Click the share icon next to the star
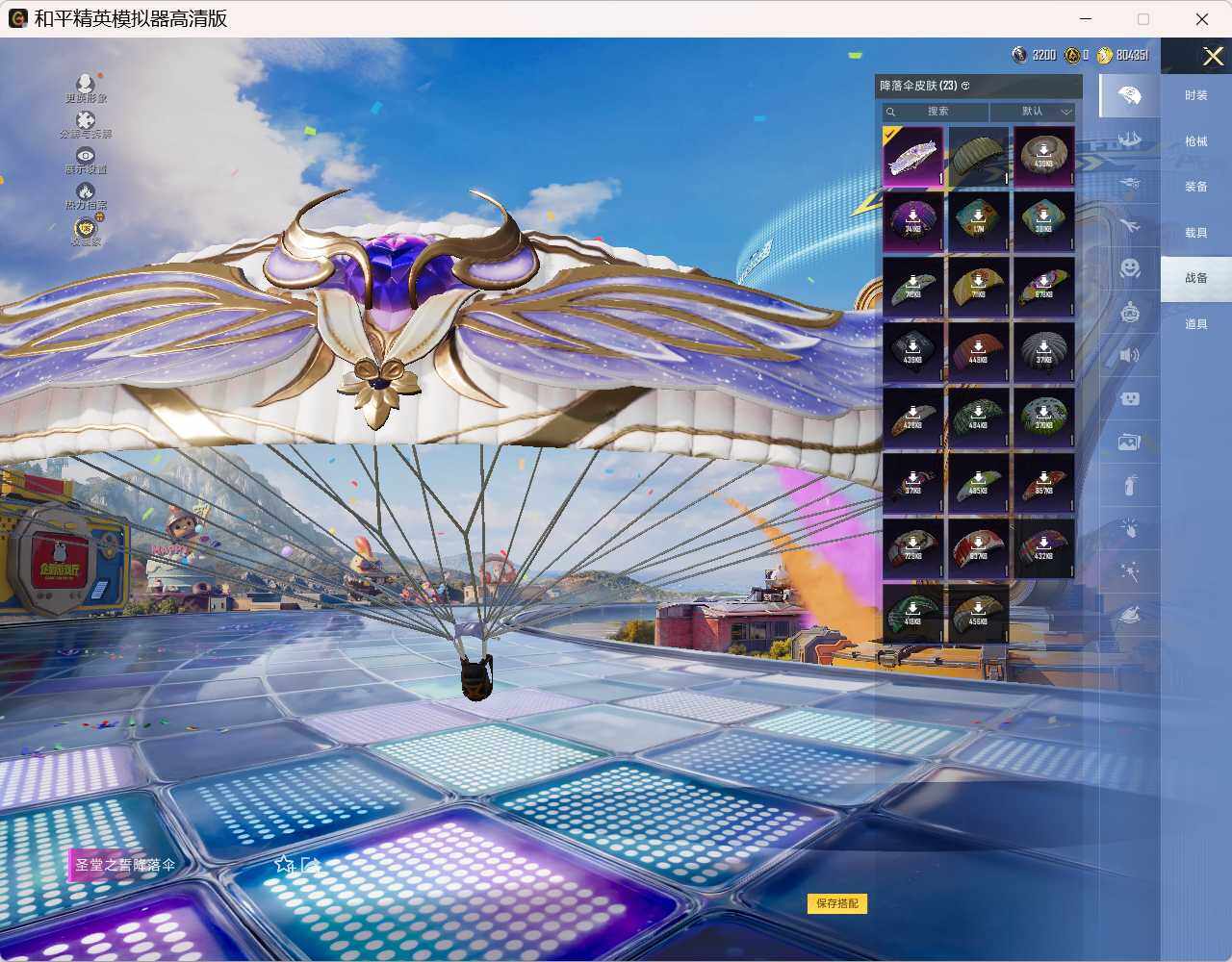The height and width of the screenshot is (962, 1232). point(310,865)
